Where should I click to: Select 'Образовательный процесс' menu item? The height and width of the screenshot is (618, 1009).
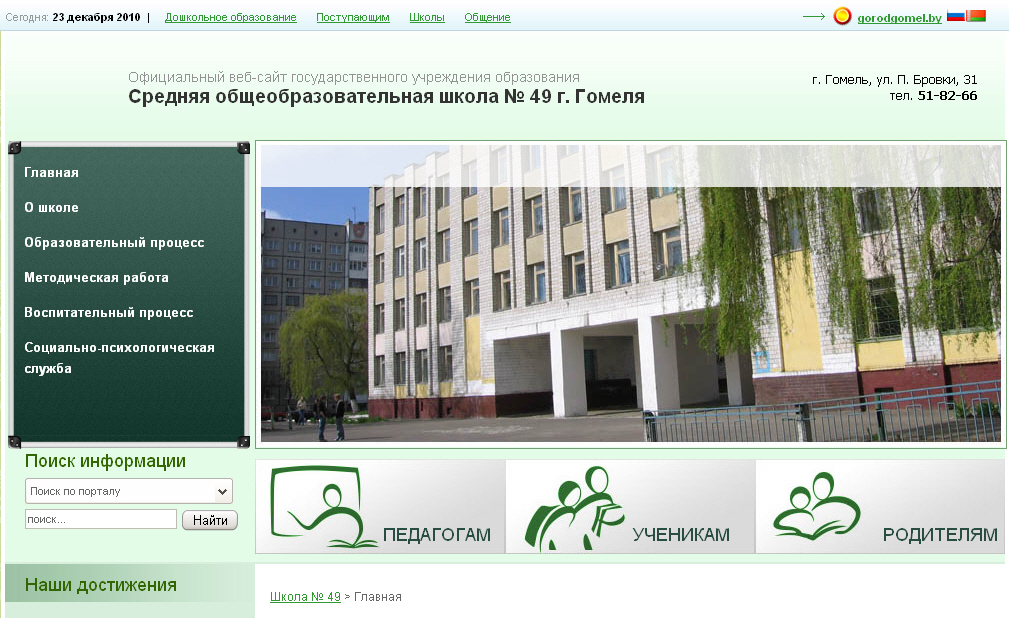(114, 243)
